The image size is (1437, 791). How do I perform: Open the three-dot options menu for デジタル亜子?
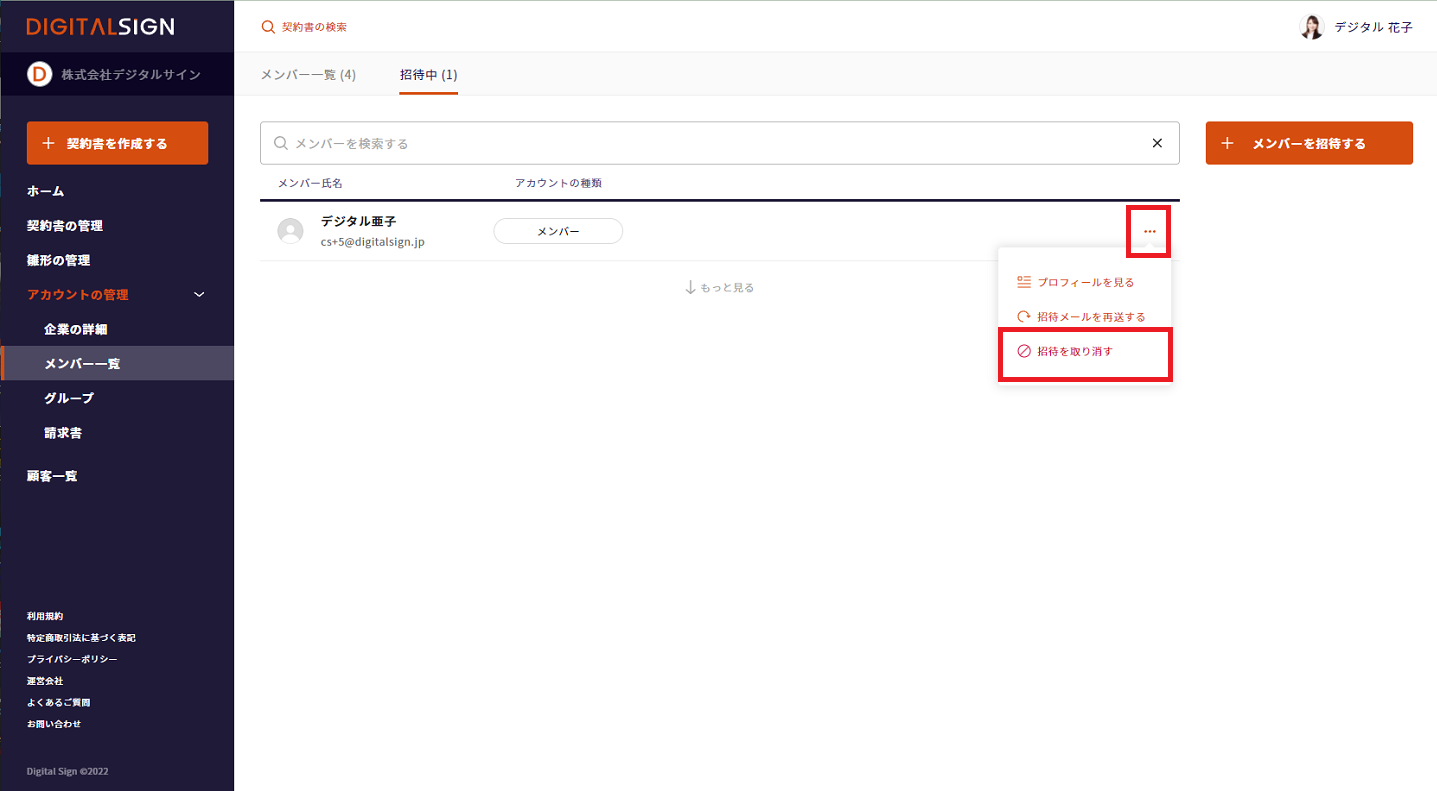pos(1149,231)
